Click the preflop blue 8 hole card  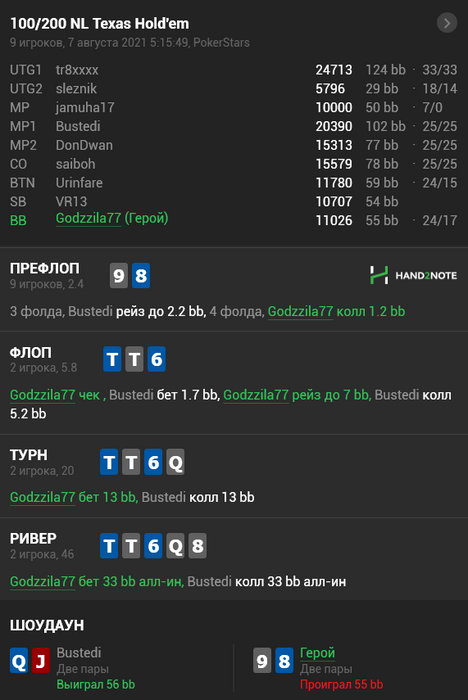[141, 275]
